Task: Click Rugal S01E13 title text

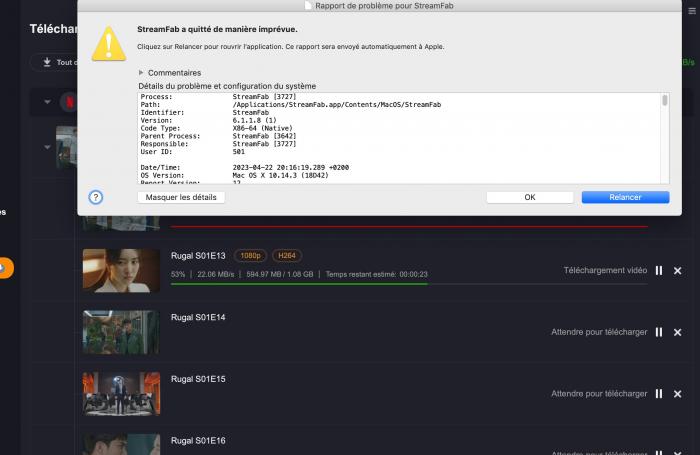Action: tap(198, 256)
